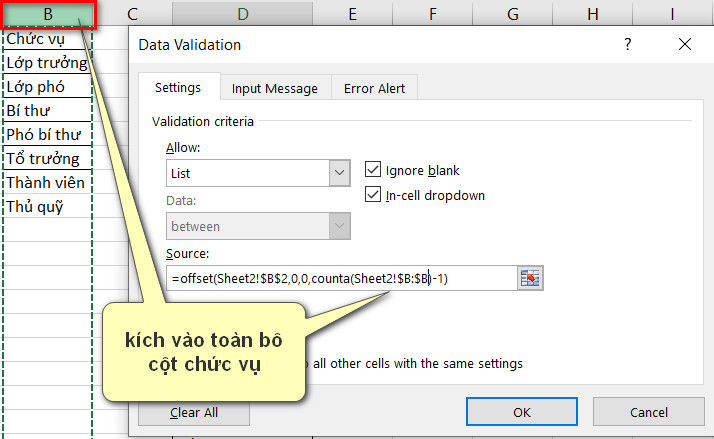Screen dimensions: 714x439
Task: Click into the Source formula input field
Action: click(x=342, y=278)
